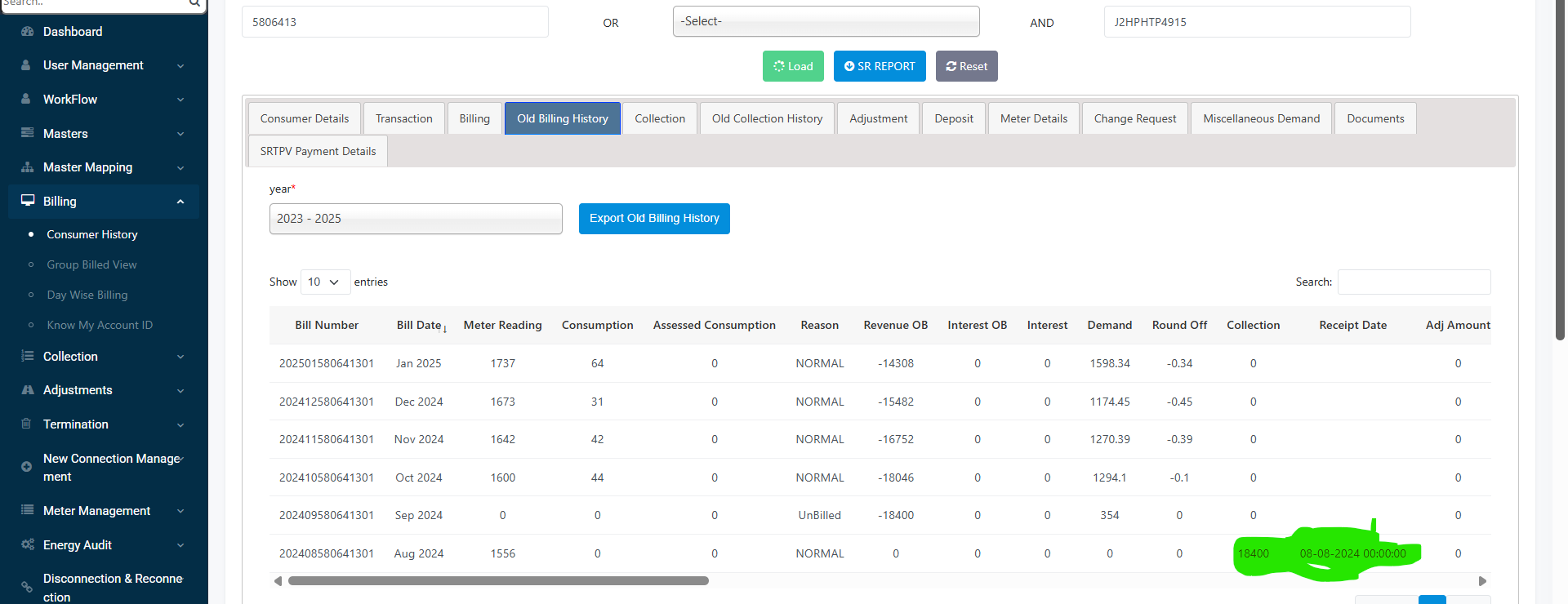Click the horizontal table scrollbar
The image size is (1568, 604).
pos(498,581)
